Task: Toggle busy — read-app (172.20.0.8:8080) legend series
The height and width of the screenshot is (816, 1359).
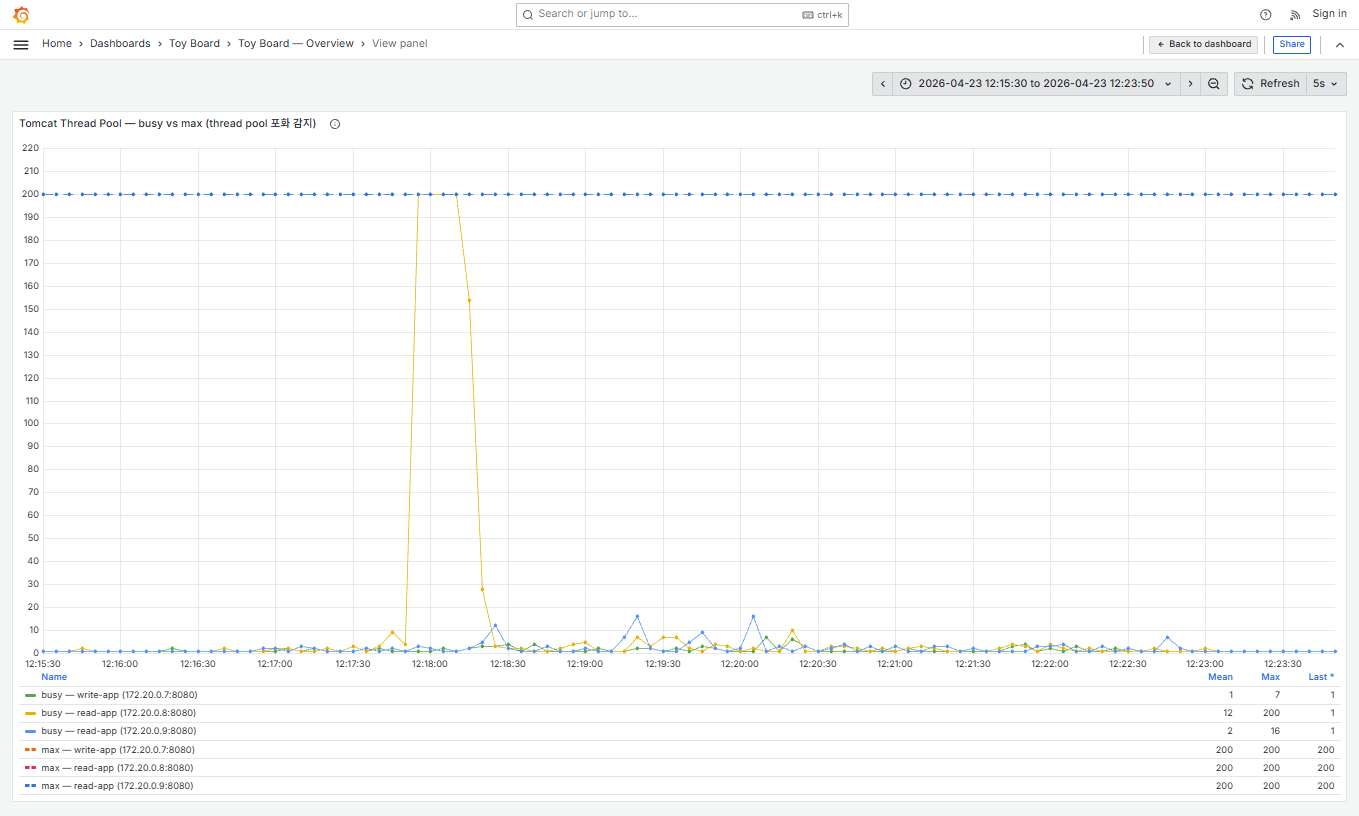Action: (118, 713)
